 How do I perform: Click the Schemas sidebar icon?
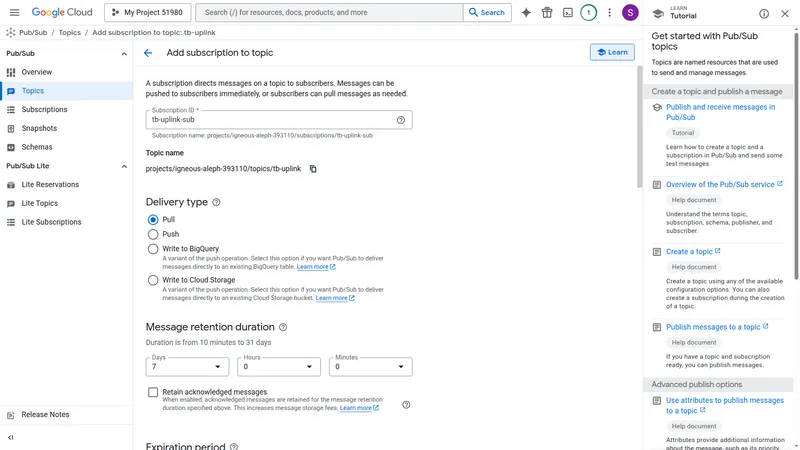click(x=11, y=147)
